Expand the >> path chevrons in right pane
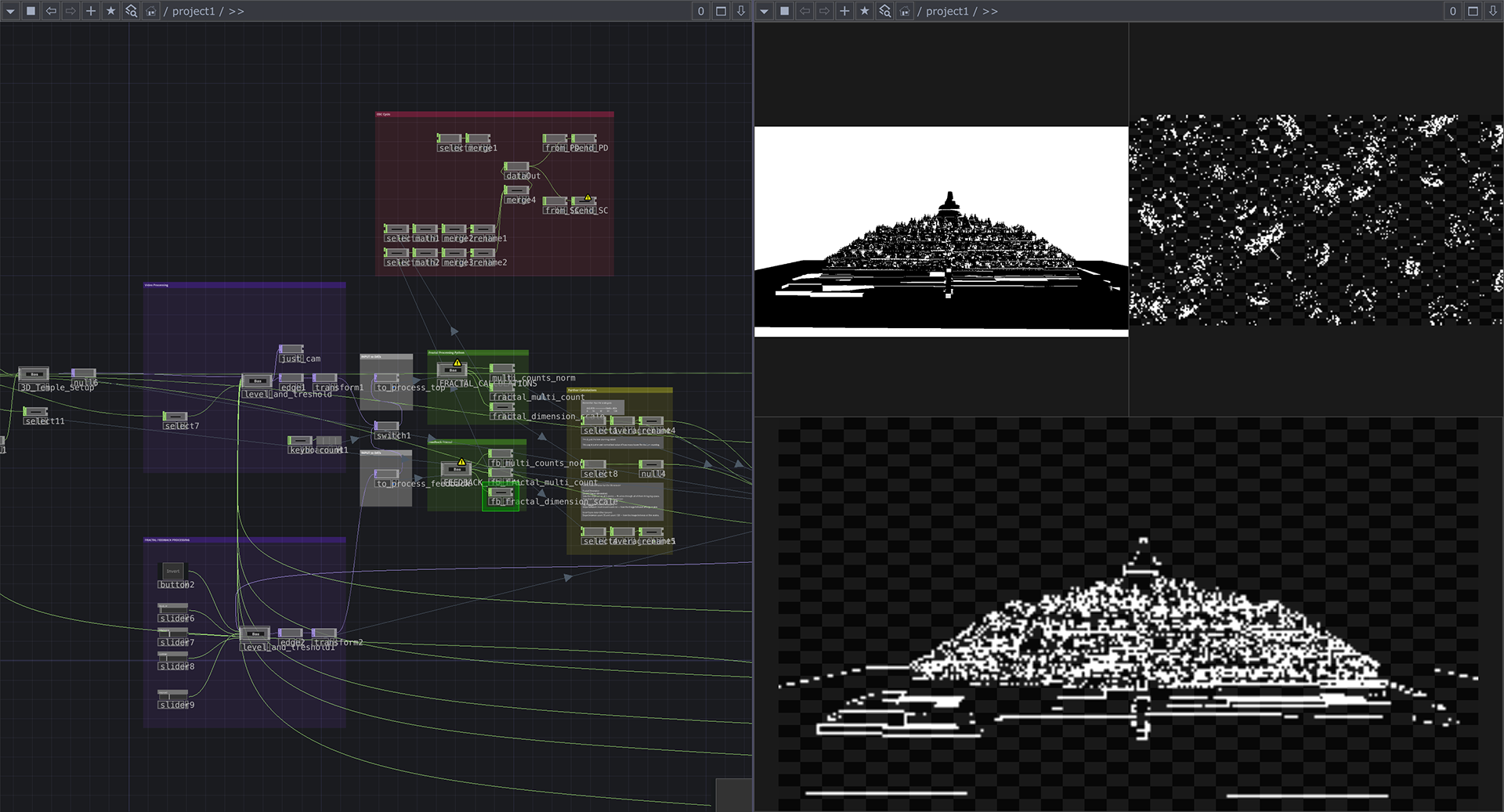 [989, 11]
